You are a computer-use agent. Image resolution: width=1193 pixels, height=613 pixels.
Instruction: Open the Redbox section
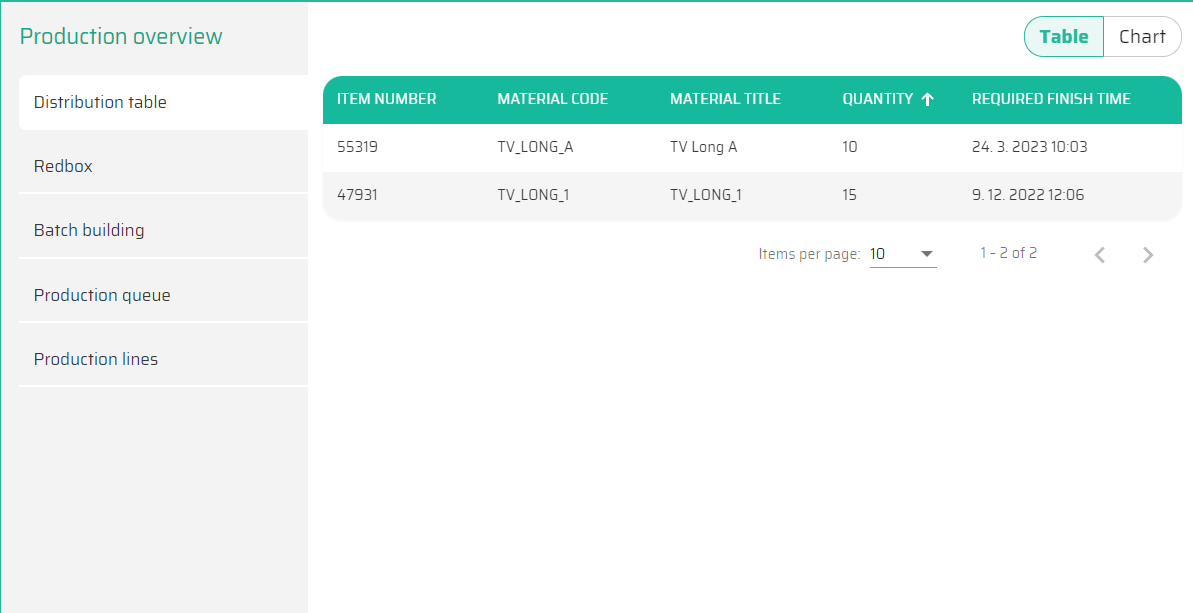[x=63, y=166]
